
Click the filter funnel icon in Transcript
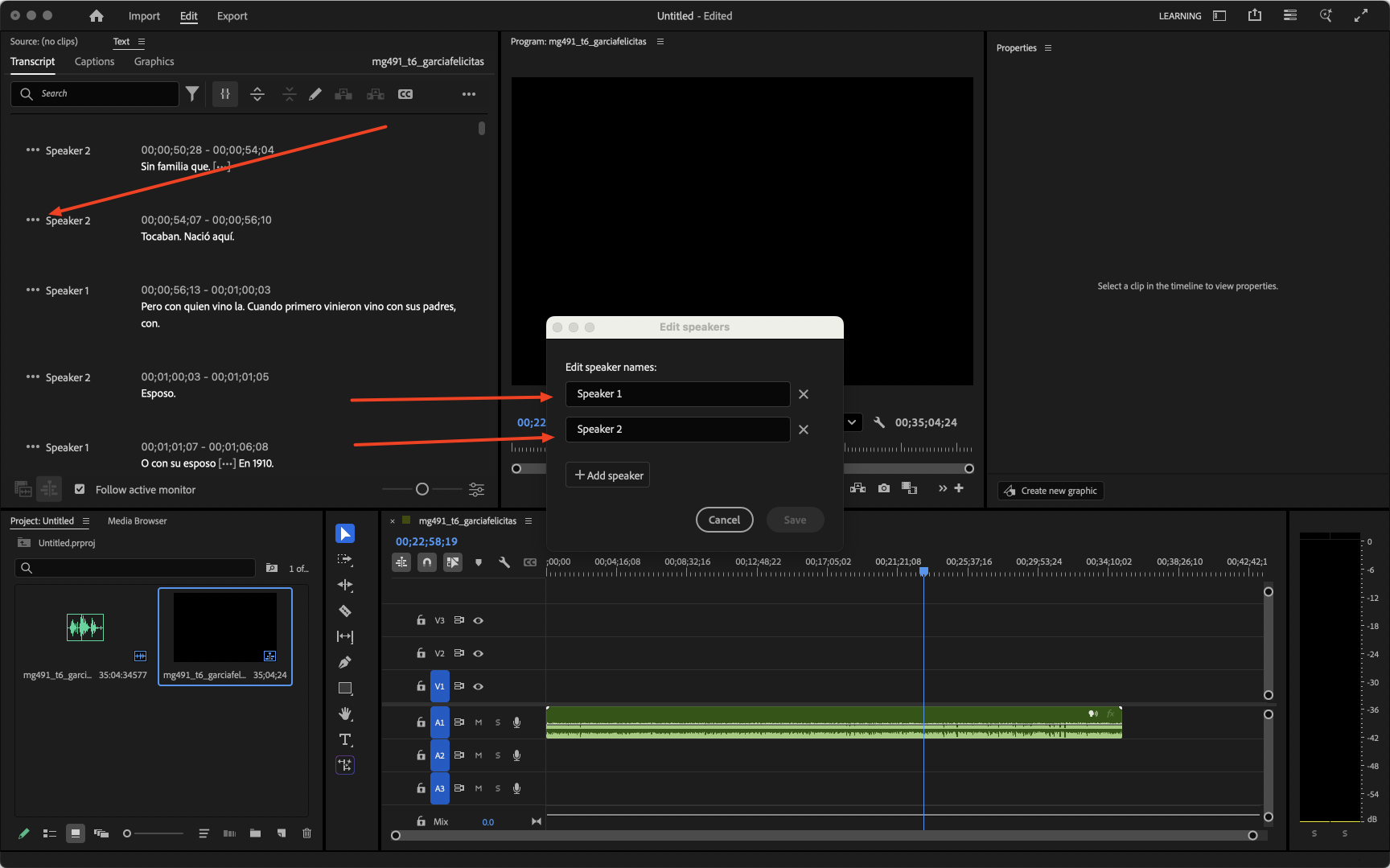192,94
